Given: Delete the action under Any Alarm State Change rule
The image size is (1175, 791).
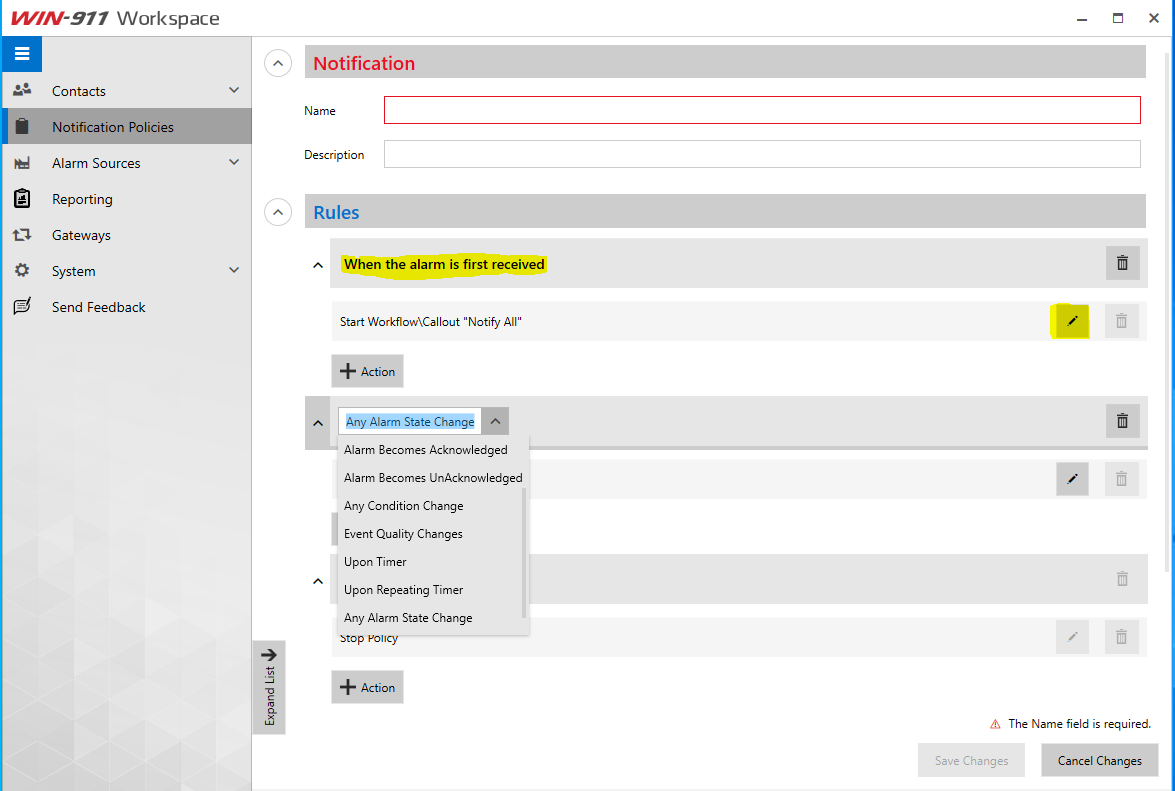Looking at the screenshot, I should click(x=1122, y=479).
